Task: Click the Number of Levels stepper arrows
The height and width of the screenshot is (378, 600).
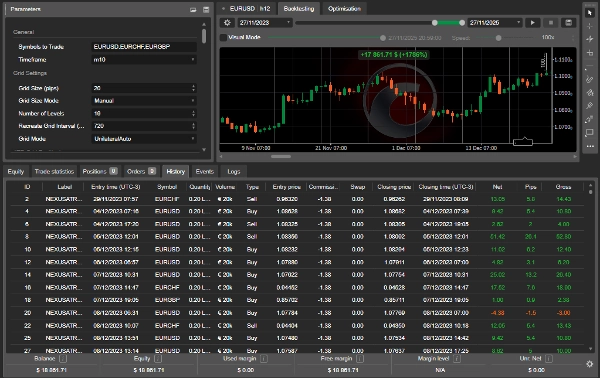Action: (x=193, y=113)
